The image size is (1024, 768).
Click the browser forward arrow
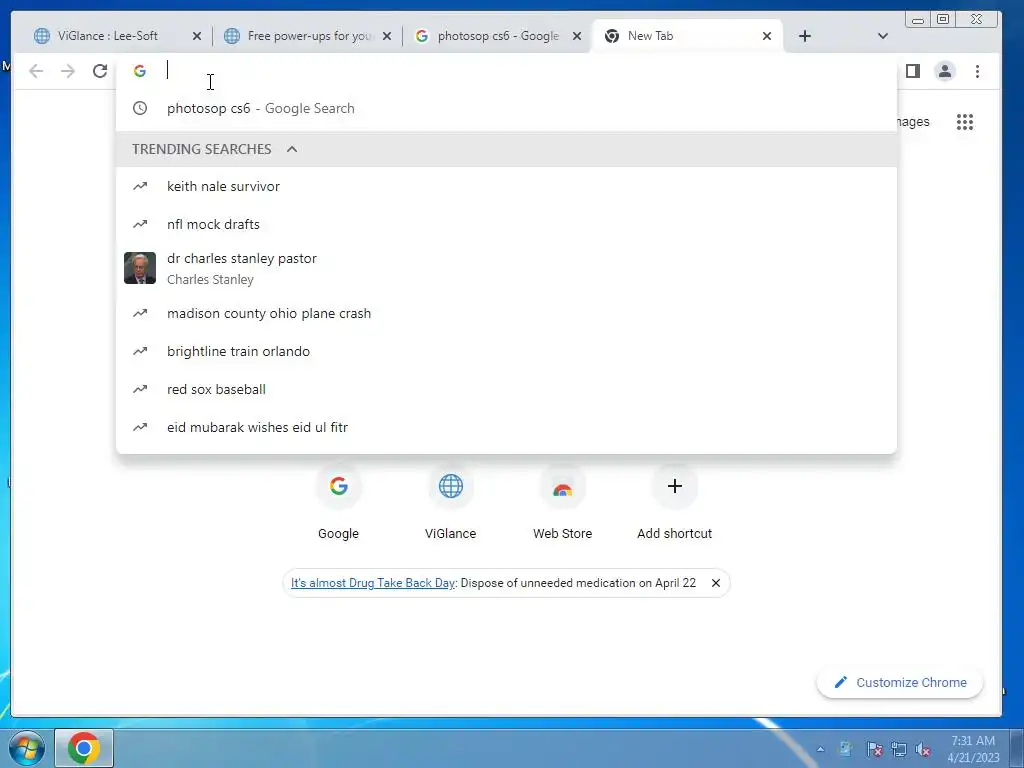(x=68, y=71)
